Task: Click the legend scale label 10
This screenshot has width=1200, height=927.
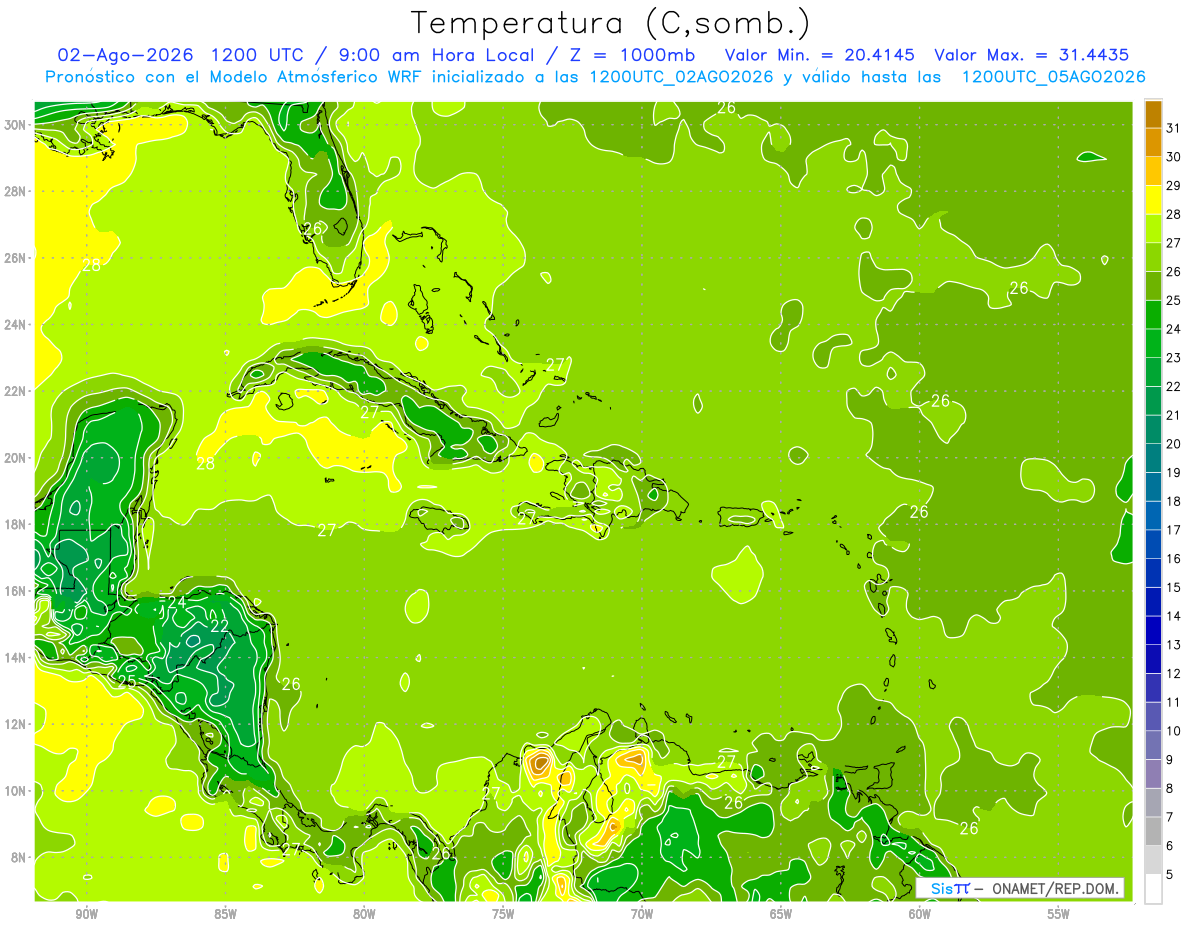Action: coord(1173,731)
